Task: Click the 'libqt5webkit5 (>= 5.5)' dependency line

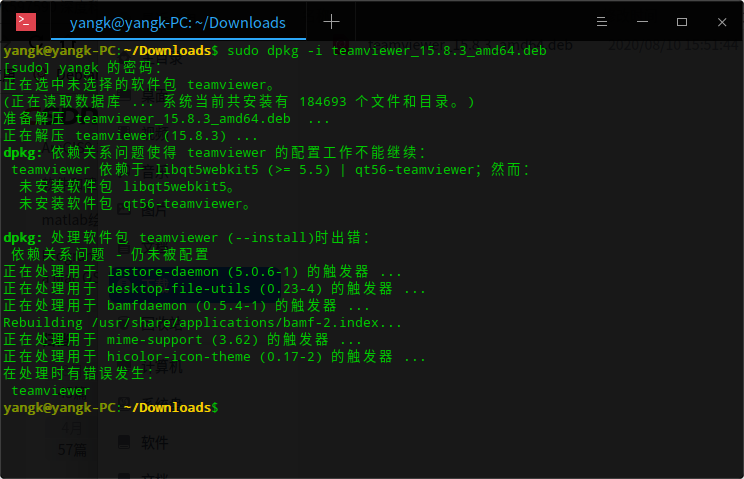Action: pyautogui.click(x=270, y=170)
